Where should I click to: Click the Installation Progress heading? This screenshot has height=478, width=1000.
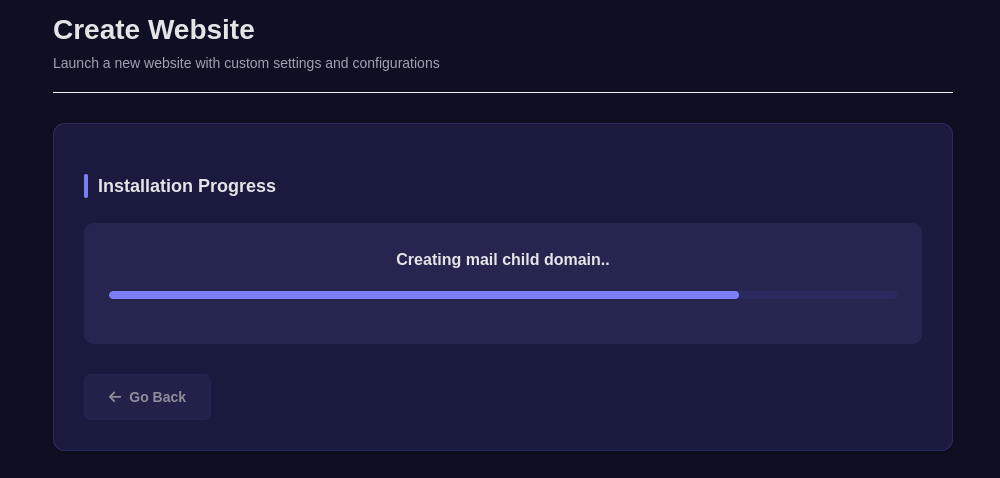[186, 186]
